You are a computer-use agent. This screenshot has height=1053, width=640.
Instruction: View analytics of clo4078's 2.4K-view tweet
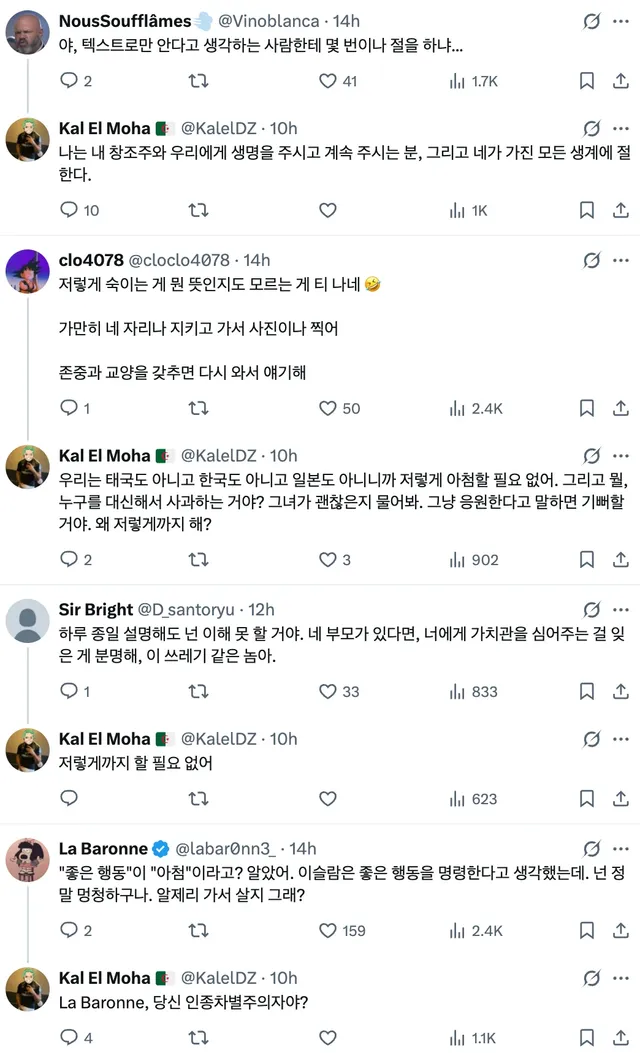pyautogui.click(x=457, y=408)
